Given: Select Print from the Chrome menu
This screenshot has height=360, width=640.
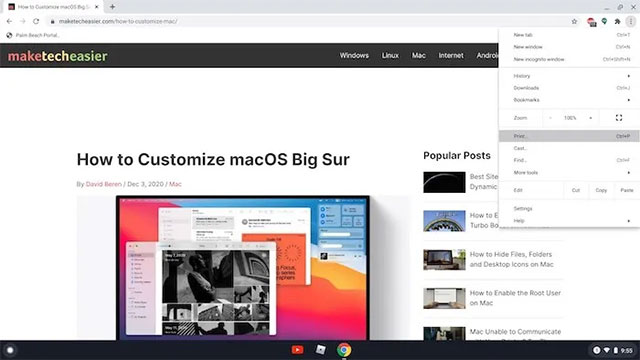Looking at the screenshot, I should pos(569,136).
